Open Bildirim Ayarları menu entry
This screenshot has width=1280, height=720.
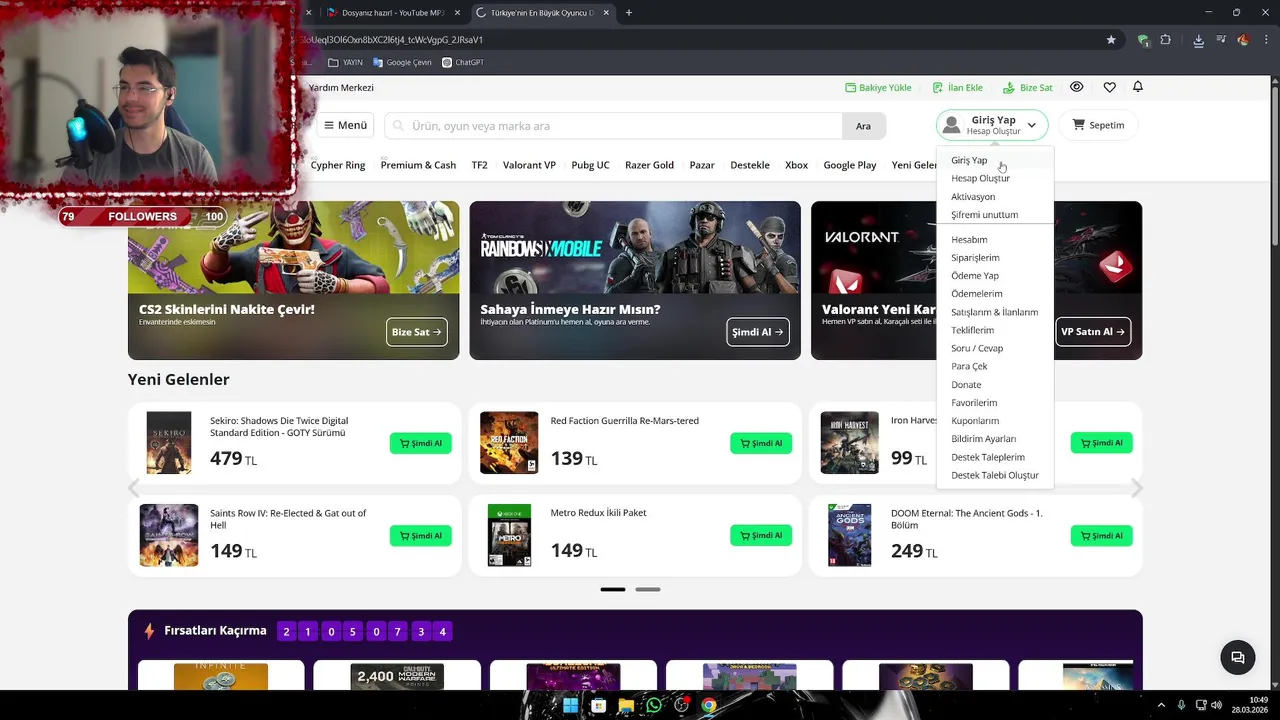tap(983, 439)
